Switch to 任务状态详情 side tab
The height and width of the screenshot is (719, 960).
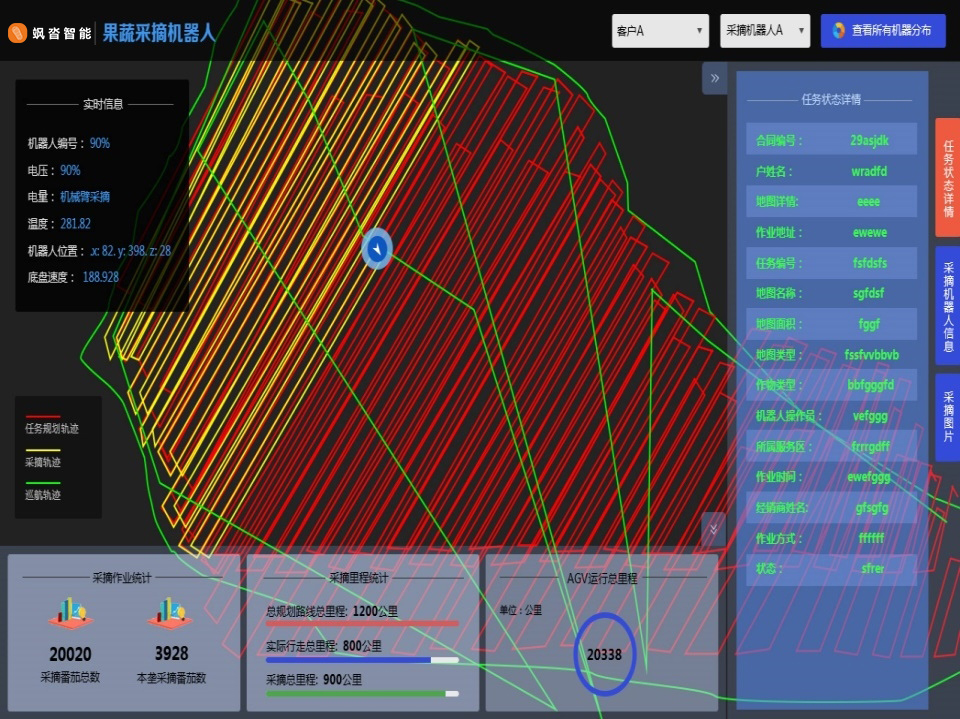(x=948, y=177)
